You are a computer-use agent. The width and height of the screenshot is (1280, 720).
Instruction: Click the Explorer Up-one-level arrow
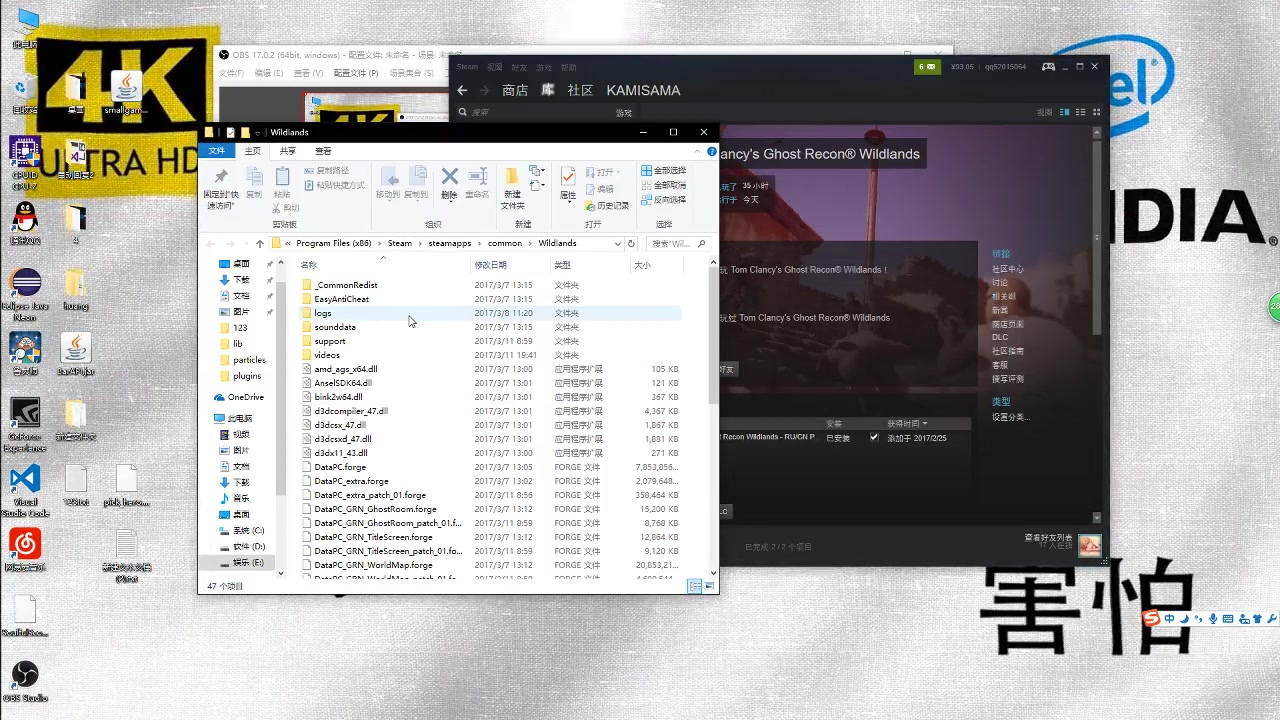(x=260, y=243)
